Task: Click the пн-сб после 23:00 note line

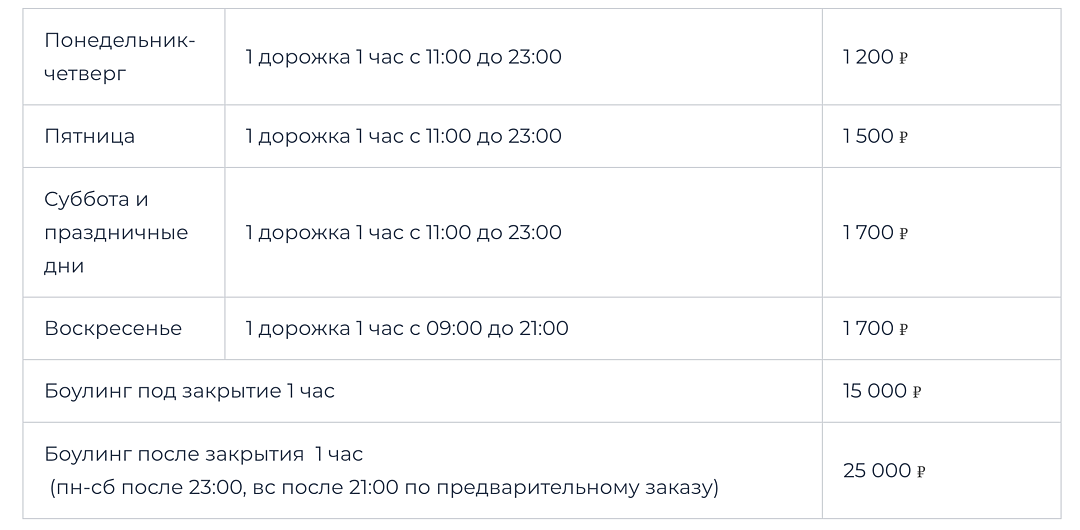Action: 384,488
